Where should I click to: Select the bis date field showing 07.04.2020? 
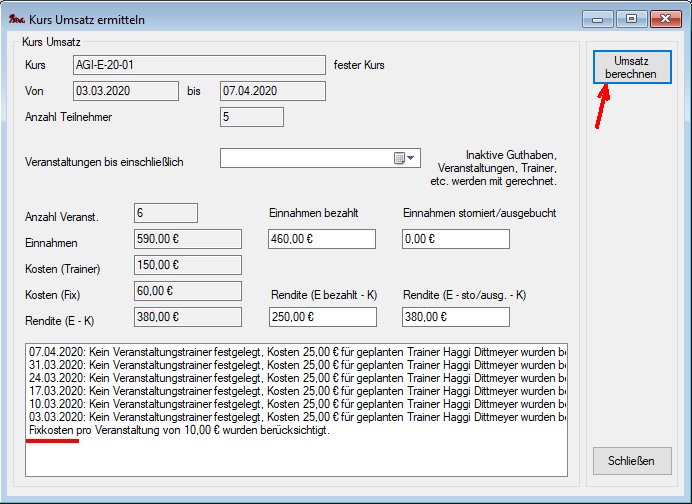[272, 91]
